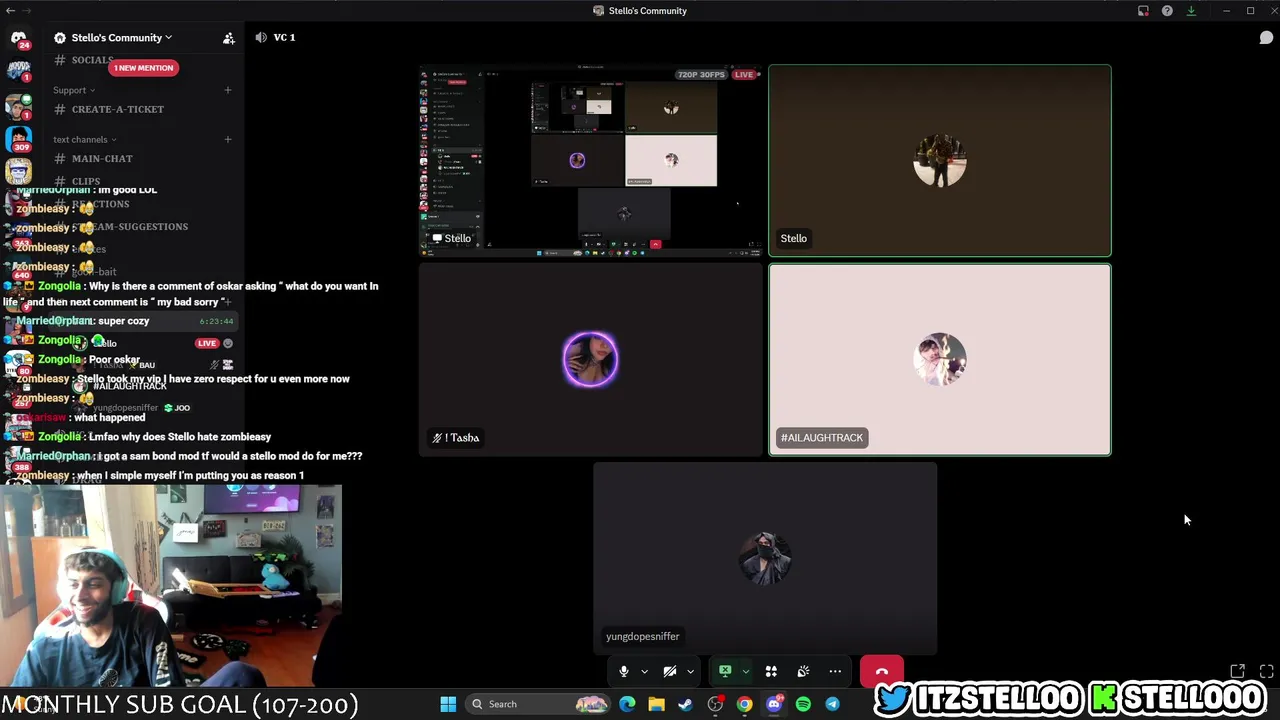Open OBS Studio from the taskbar
Viewport: 1280px width, 720px height.
click(x=715, y=704)
